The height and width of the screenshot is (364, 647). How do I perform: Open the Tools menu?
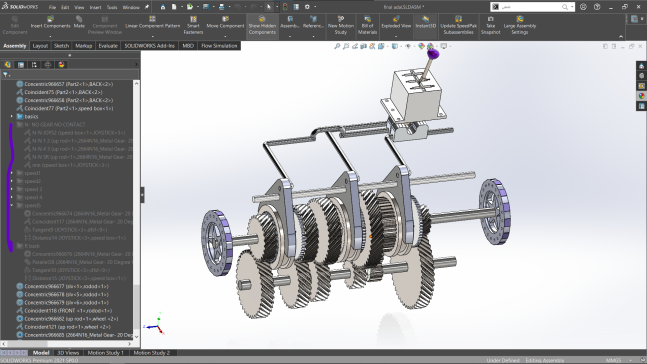(x=112, y=7)
